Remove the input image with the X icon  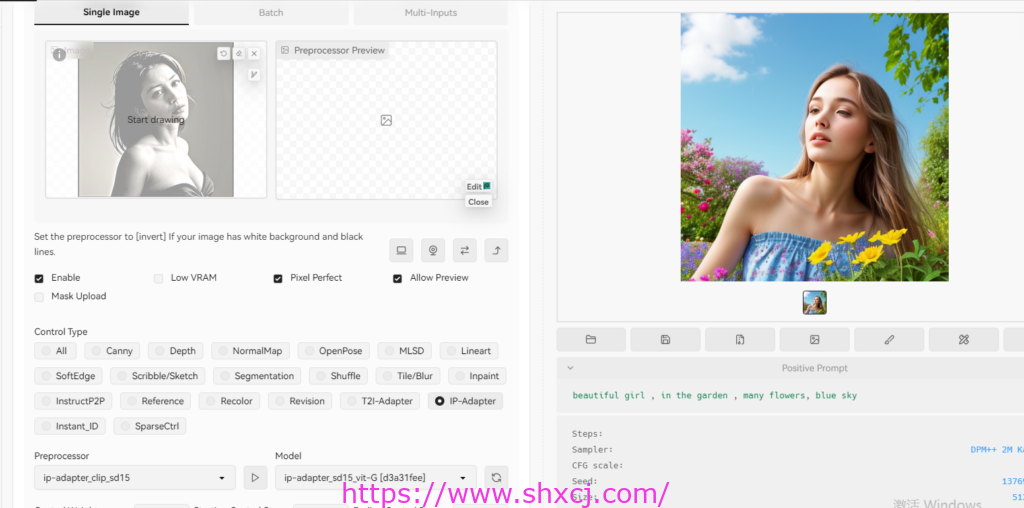tap(254, 54)
